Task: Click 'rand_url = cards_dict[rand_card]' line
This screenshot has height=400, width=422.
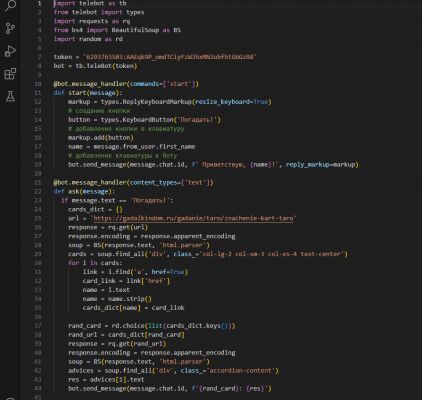Action: point(126,335)
